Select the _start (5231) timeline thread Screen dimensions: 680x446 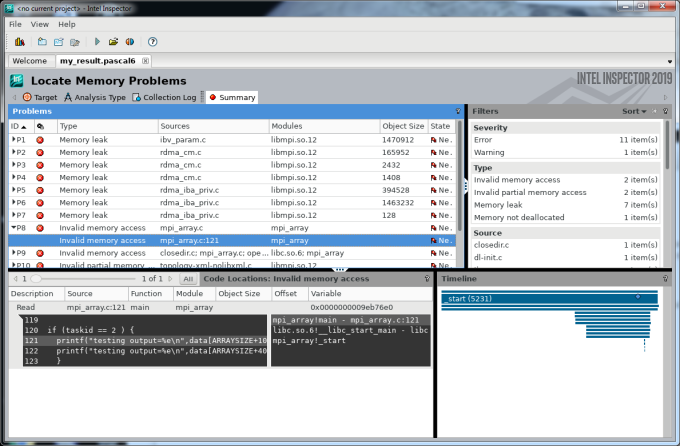tap(549, 299)
